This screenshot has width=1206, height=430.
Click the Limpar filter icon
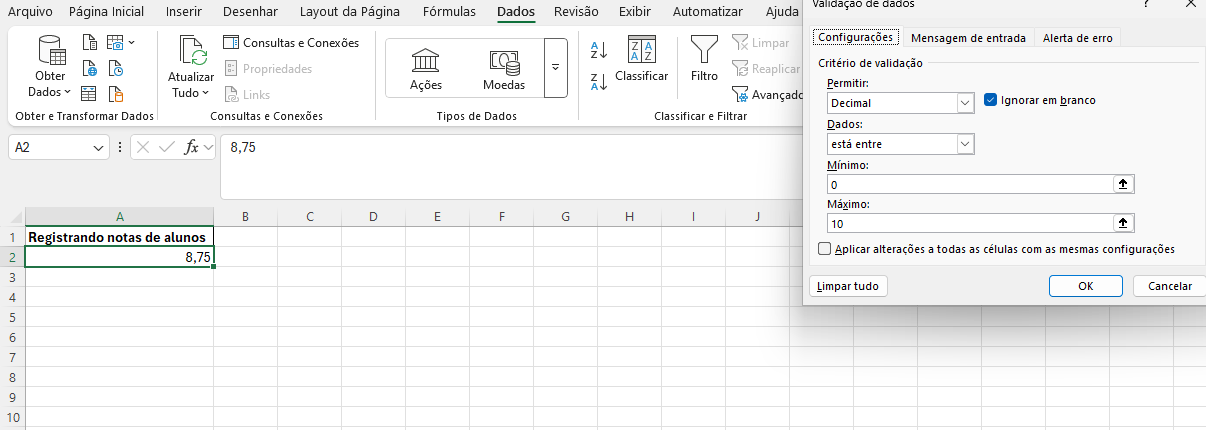click(740, 43)
